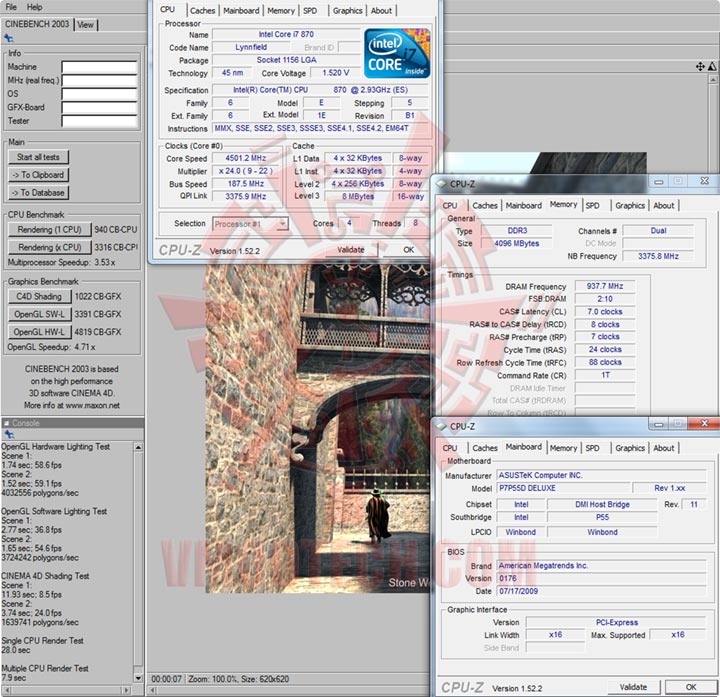Click the console scroll down arrow
Screen dimensions: 720x697
pos(138,678)
